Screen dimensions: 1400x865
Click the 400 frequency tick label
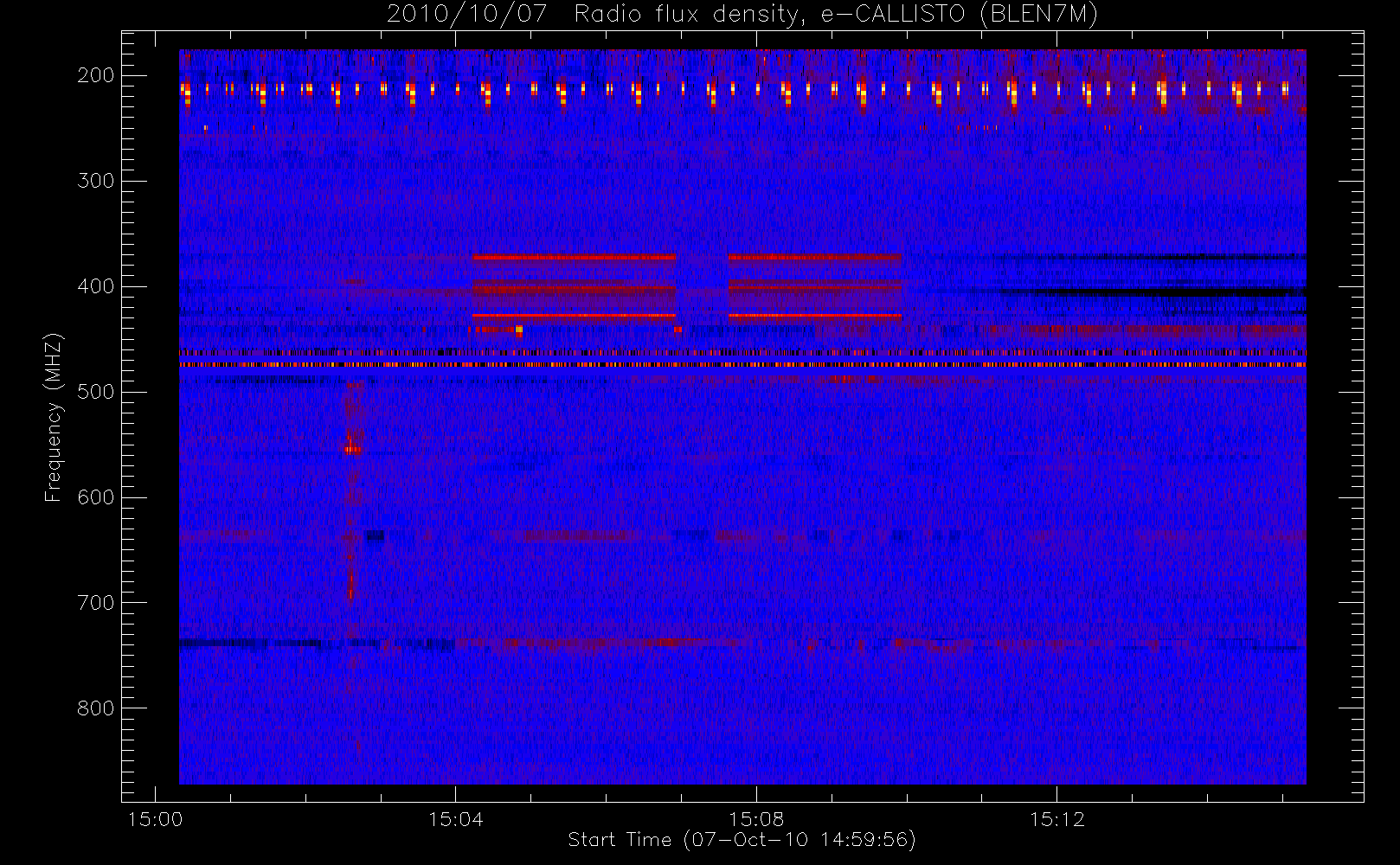(x=96, y=286)
